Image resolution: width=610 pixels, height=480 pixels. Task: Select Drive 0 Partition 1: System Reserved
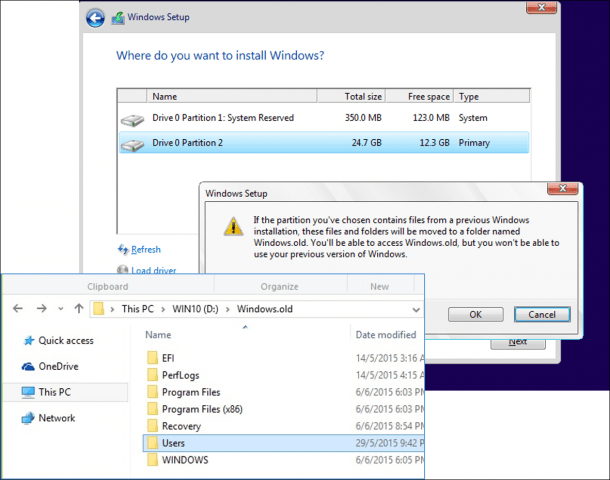pos(324,118)
